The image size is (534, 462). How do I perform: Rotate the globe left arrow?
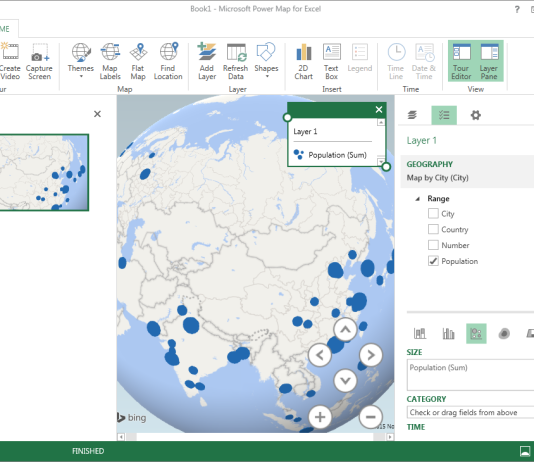320,355
